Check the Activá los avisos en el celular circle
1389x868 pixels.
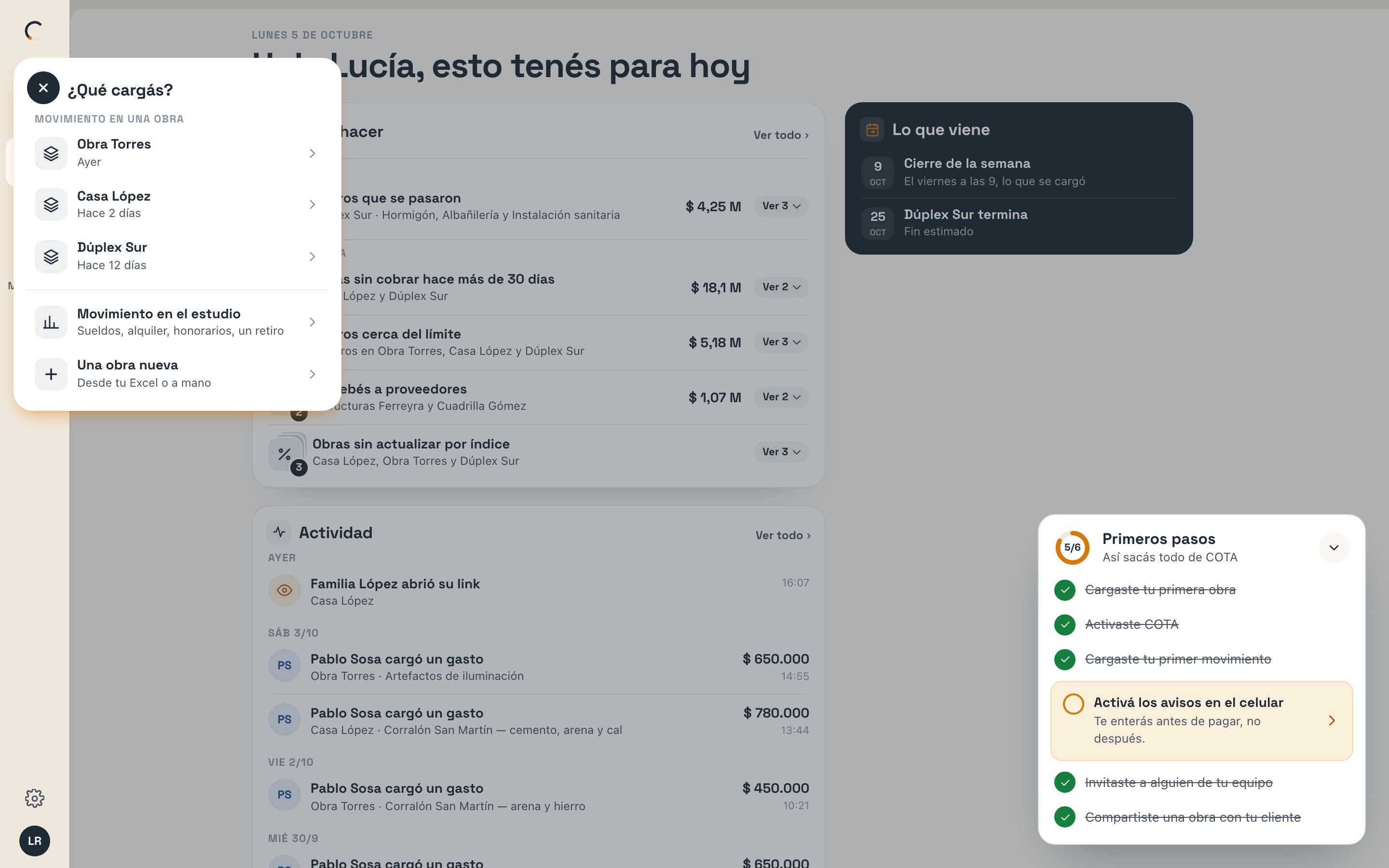click(x=1073, y=704)
